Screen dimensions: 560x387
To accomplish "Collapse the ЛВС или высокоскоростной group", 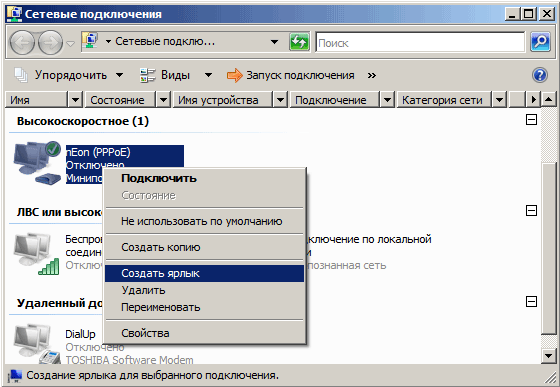I will point(531,211).
